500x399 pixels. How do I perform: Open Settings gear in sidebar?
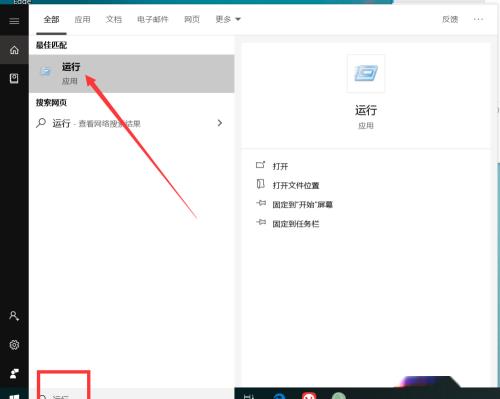pyautogui.click(x=14, y=345)
